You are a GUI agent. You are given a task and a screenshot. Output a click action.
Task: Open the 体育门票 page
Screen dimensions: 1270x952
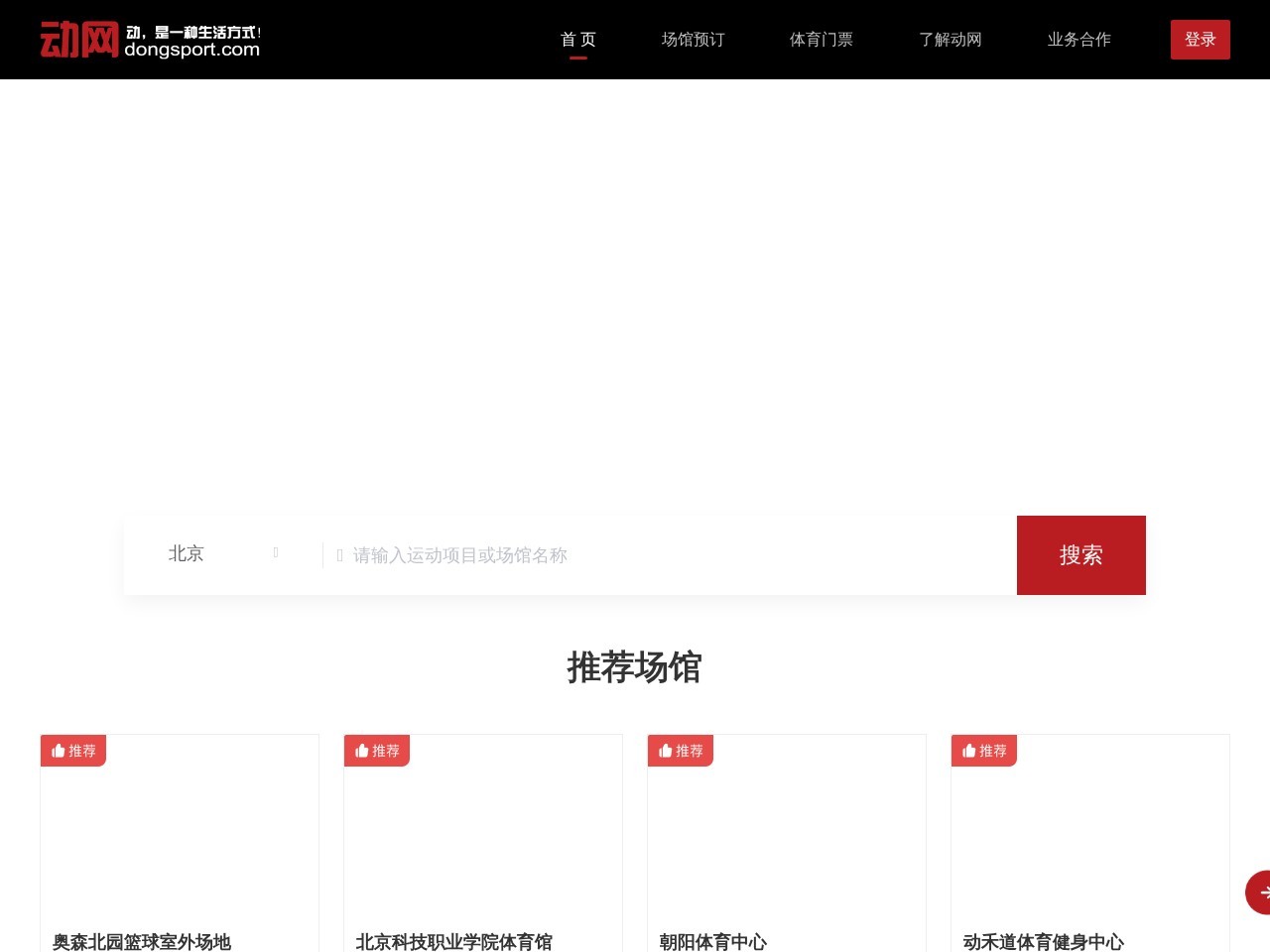point(821,40)
